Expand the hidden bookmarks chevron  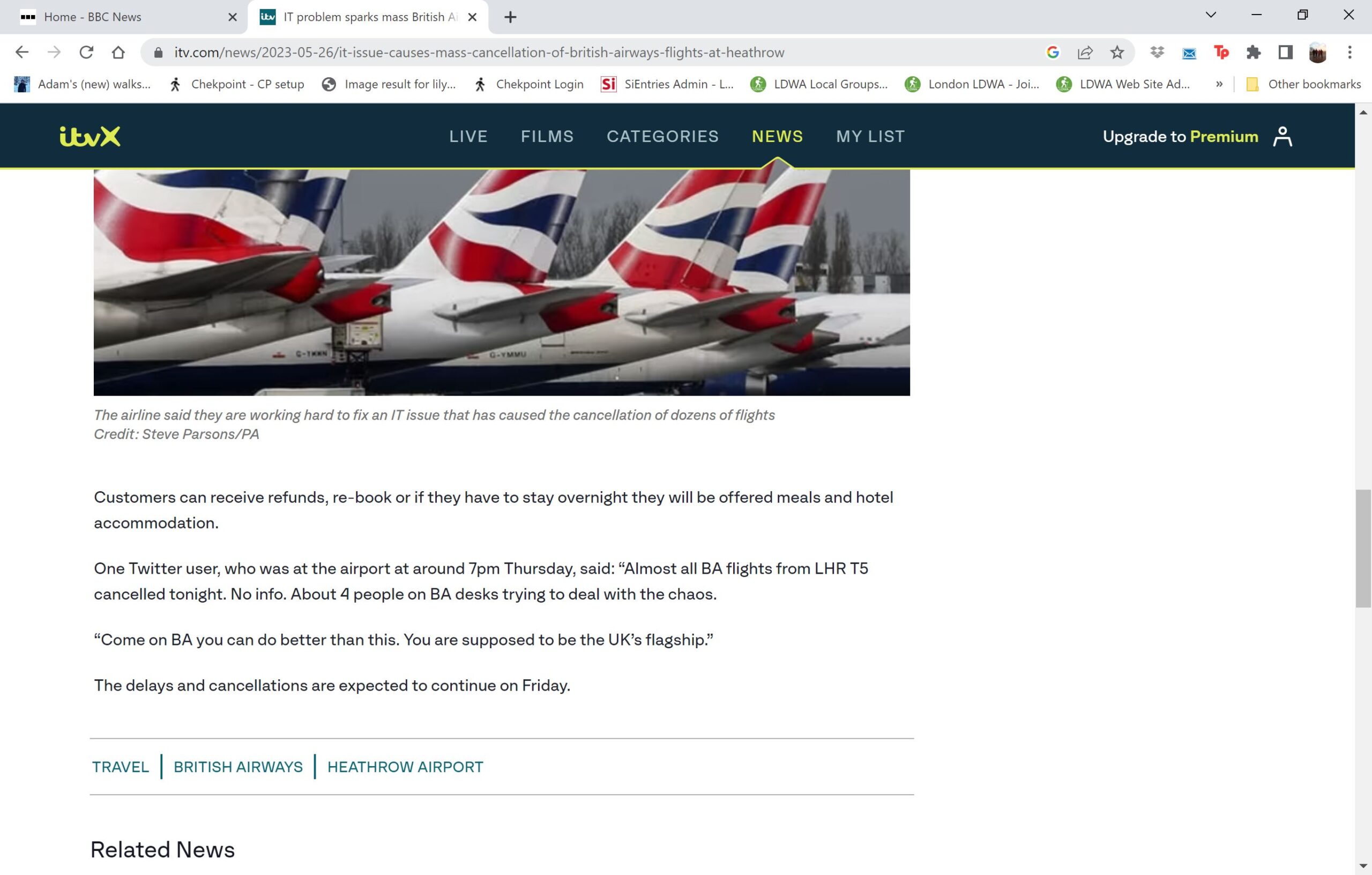1219,84
